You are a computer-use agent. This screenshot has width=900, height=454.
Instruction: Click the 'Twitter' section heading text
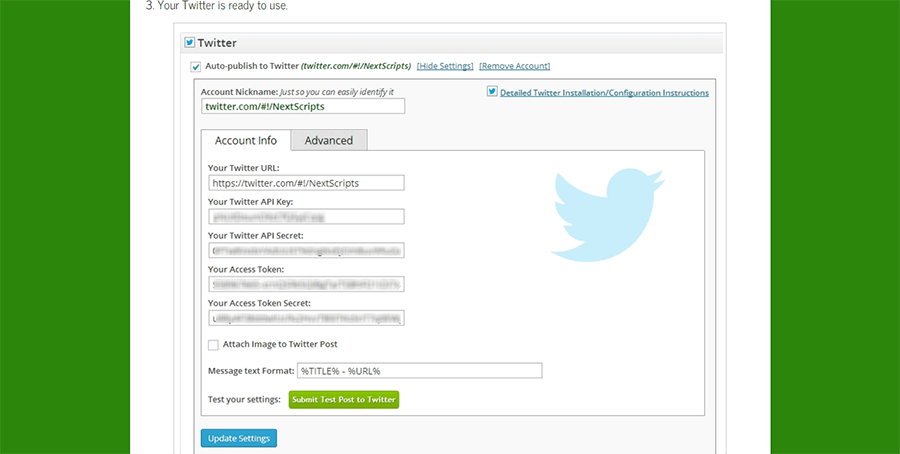[x=217, y=43]
